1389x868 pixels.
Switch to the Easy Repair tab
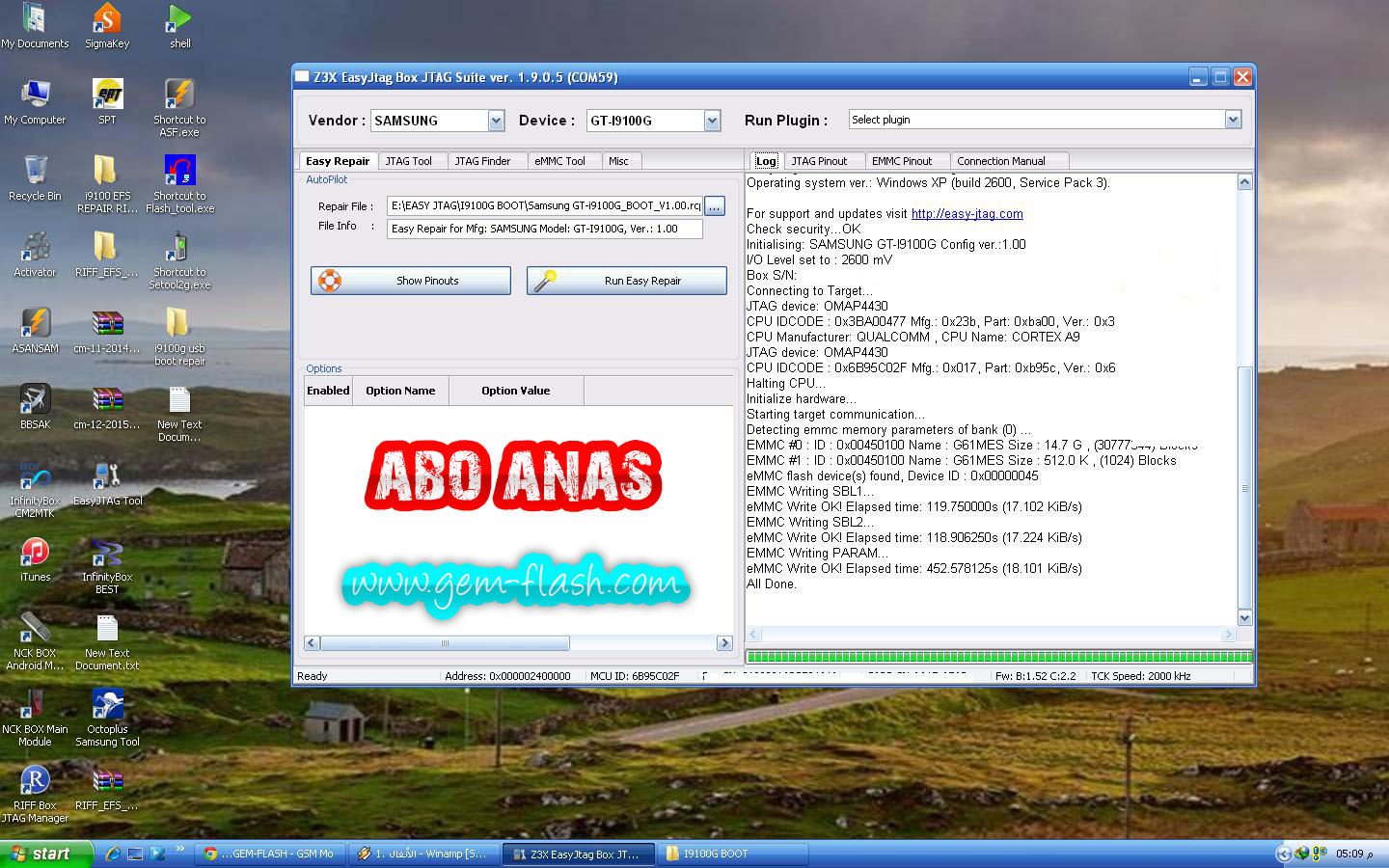click(x=338, y=161)
